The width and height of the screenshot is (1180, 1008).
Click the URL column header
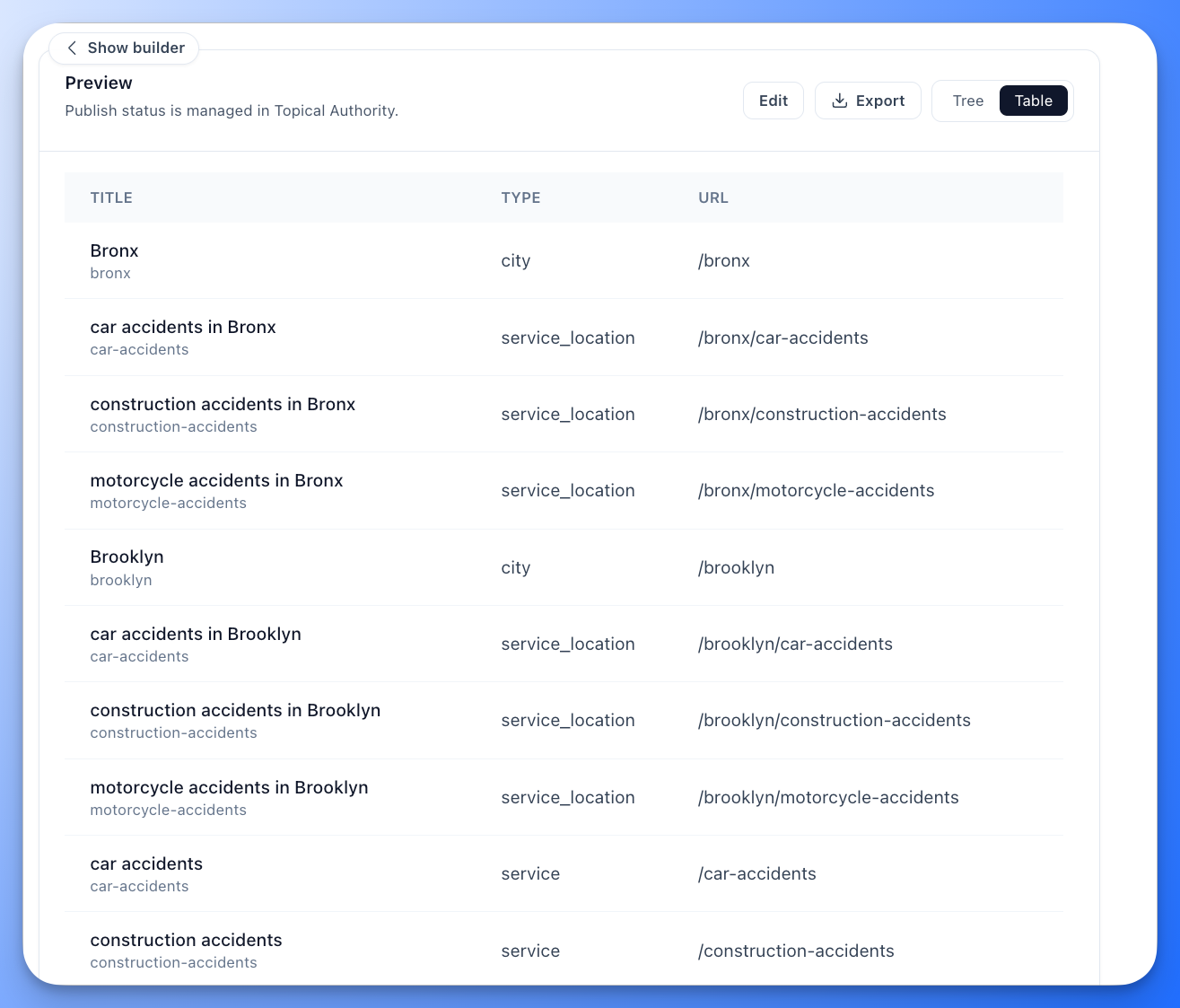[713, 197]
